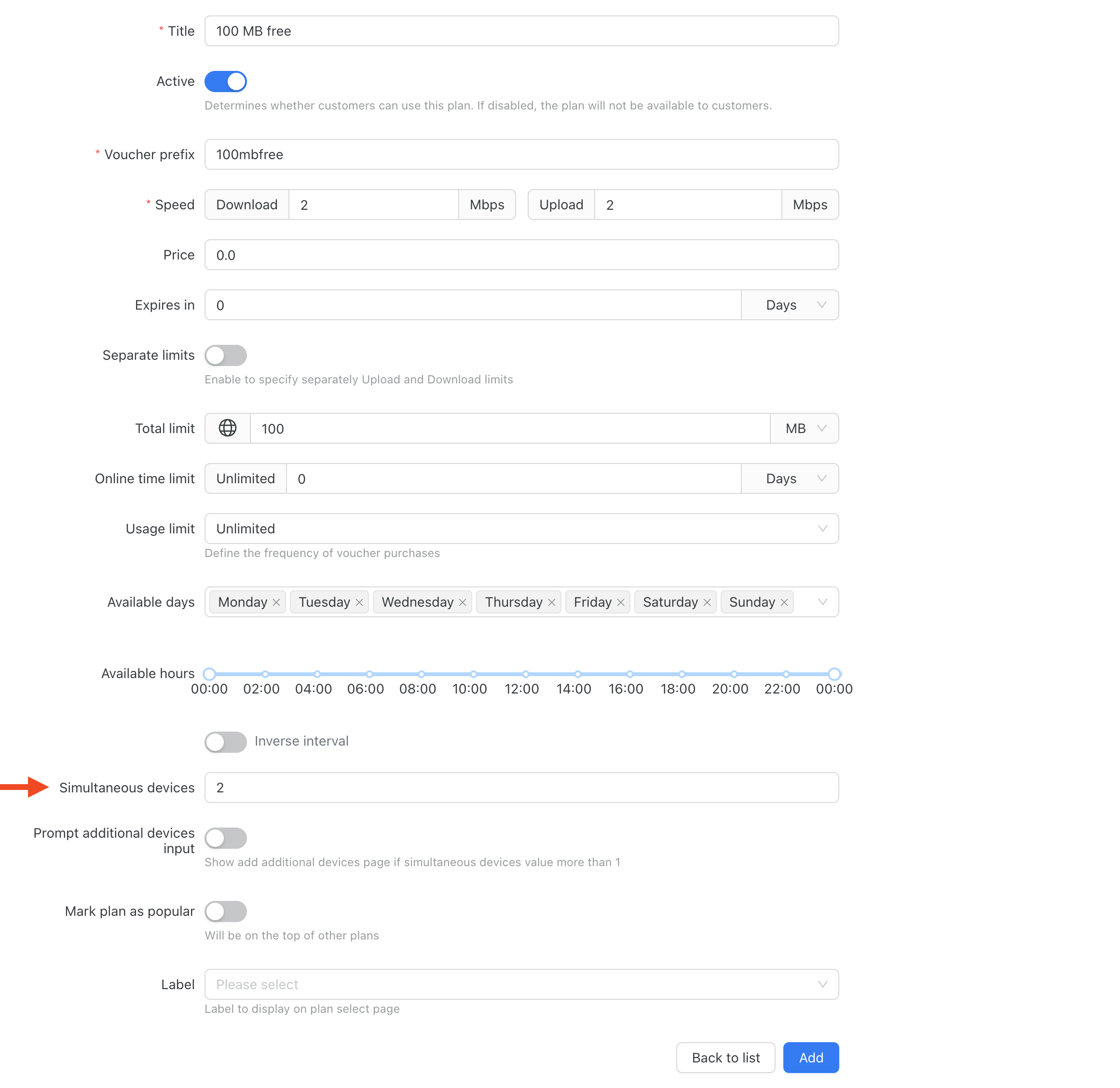Remove the Thursday tag from Available days
Viewport: 1120px width, 1088px height.
pyautogui.click(x=551, y=602)
